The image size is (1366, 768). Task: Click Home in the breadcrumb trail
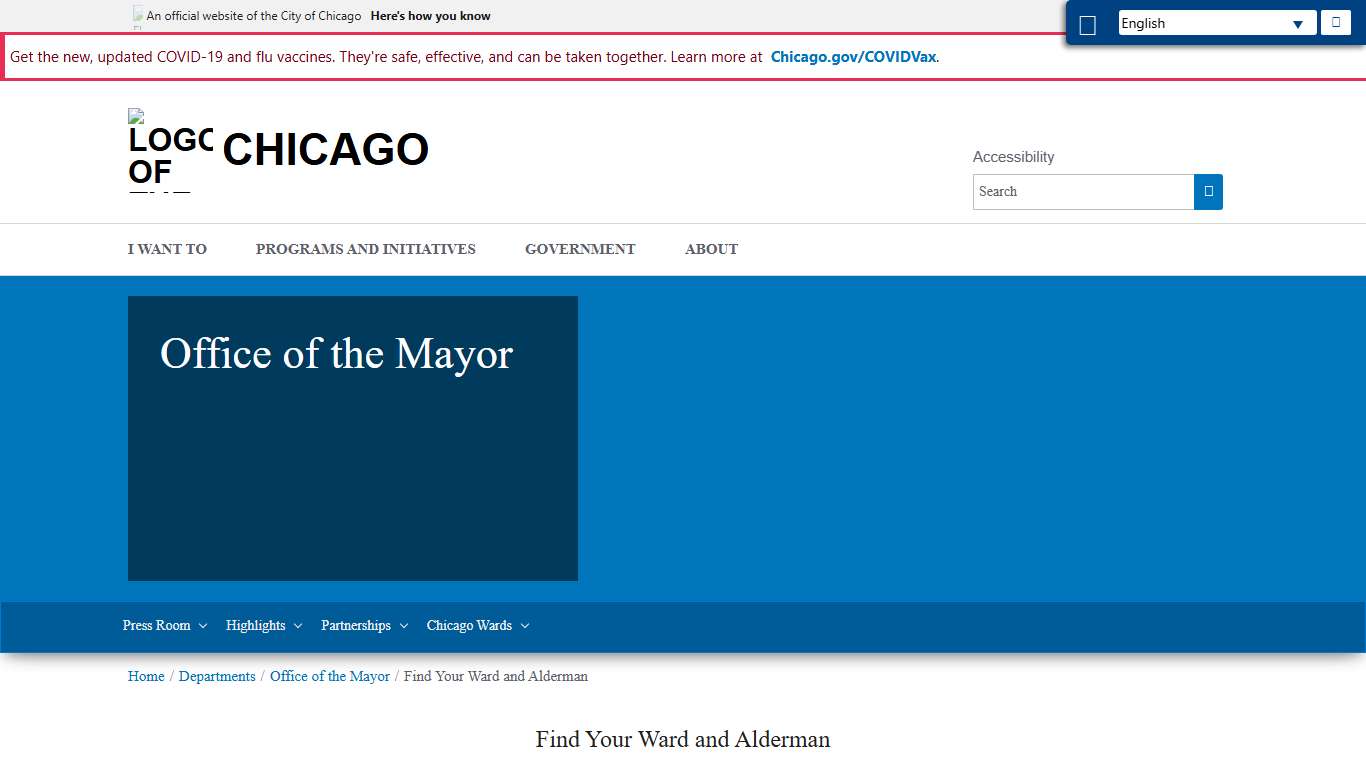146,676
